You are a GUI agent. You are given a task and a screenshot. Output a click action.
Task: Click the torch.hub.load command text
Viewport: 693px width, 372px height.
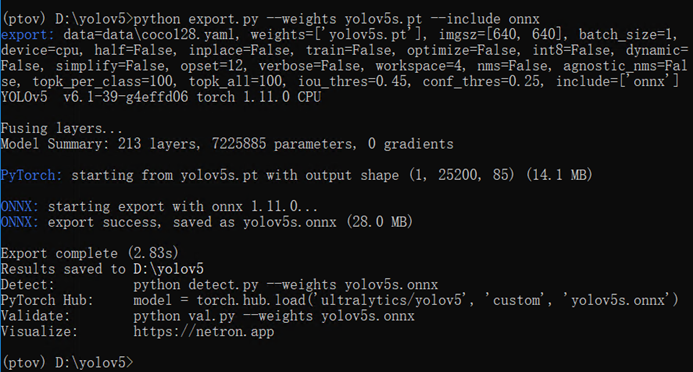pos(406,300)
